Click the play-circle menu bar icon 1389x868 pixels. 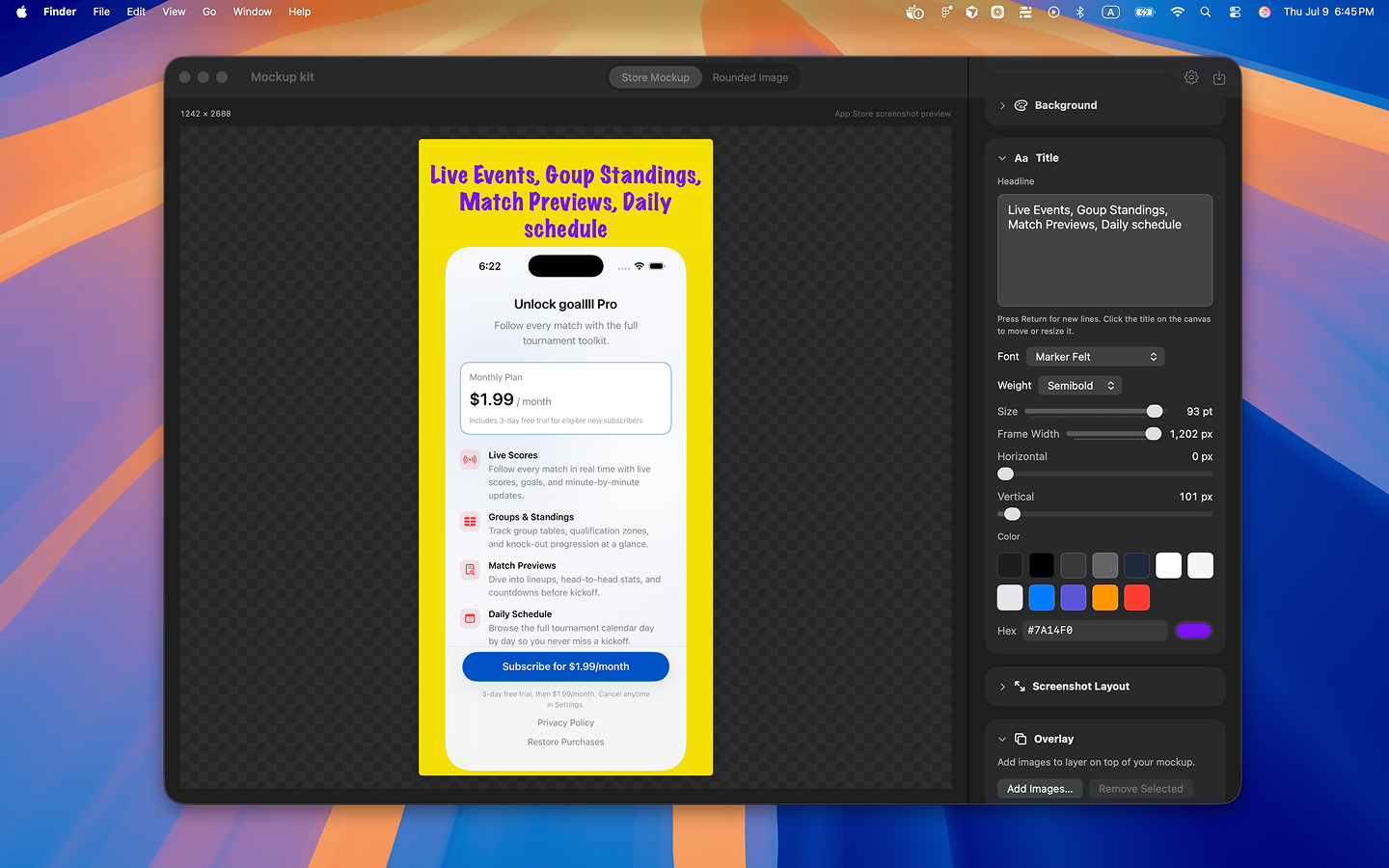pos(1053,12)
